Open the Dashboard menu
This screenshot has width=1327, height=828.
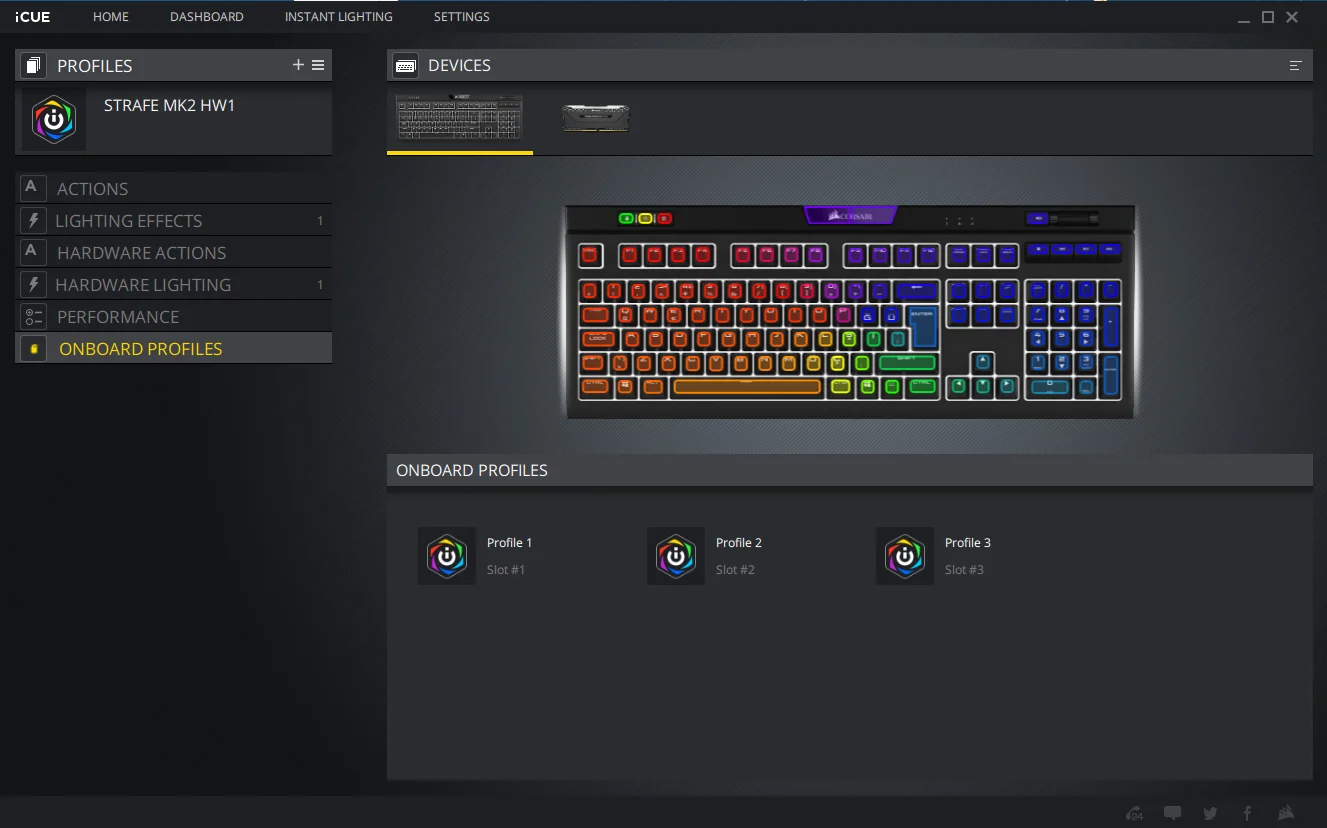pos(207,17)
